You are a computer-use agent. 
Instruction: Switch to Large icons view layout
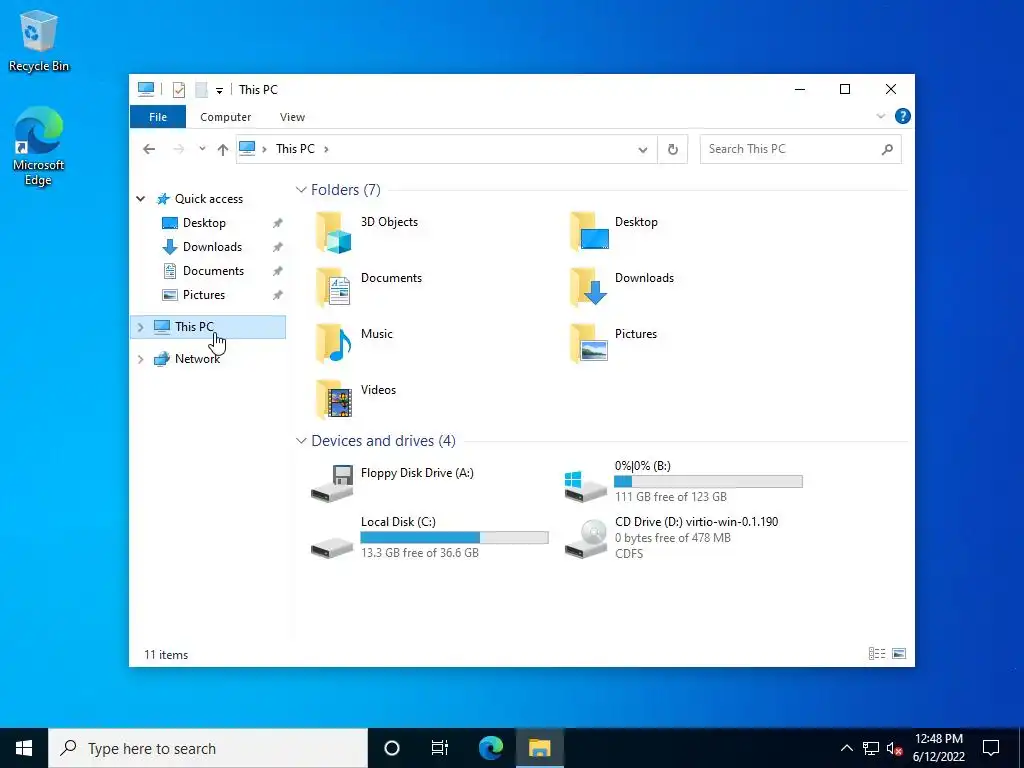click(x=899, y=654)
